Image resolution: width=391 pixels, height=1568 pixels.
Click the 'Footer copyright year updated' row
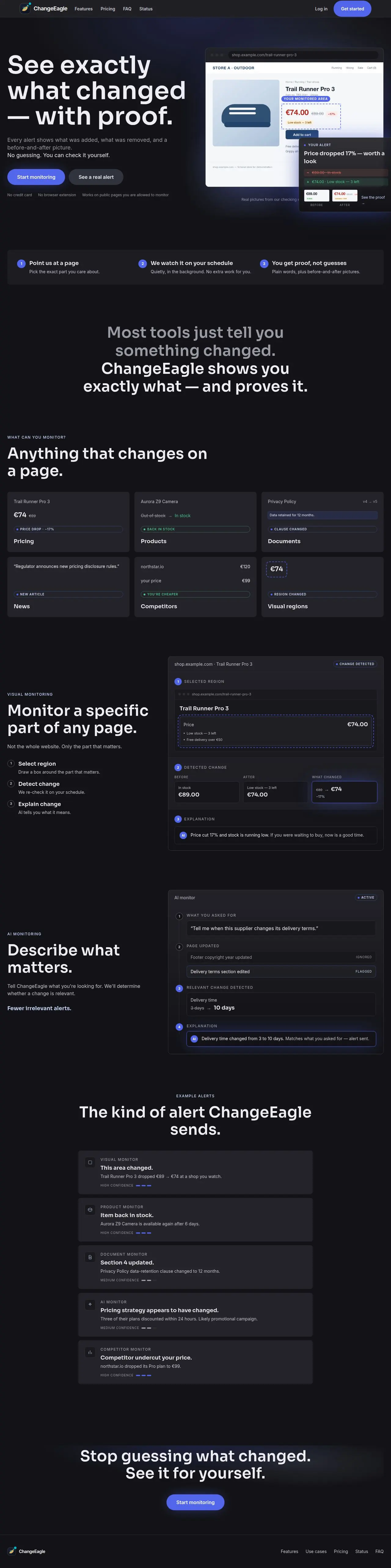pyautogui.click(x=281, y=958)
